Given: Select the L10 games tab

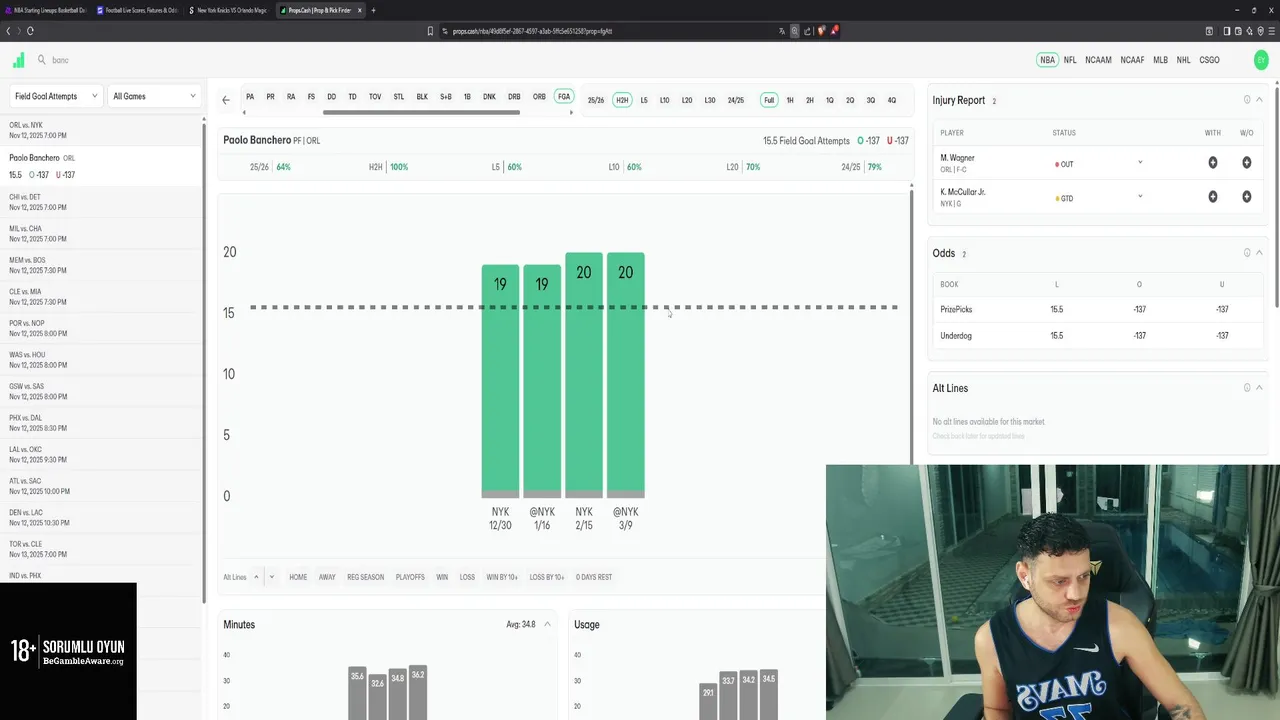Looking at the screenshot, I should click(664, 100).
